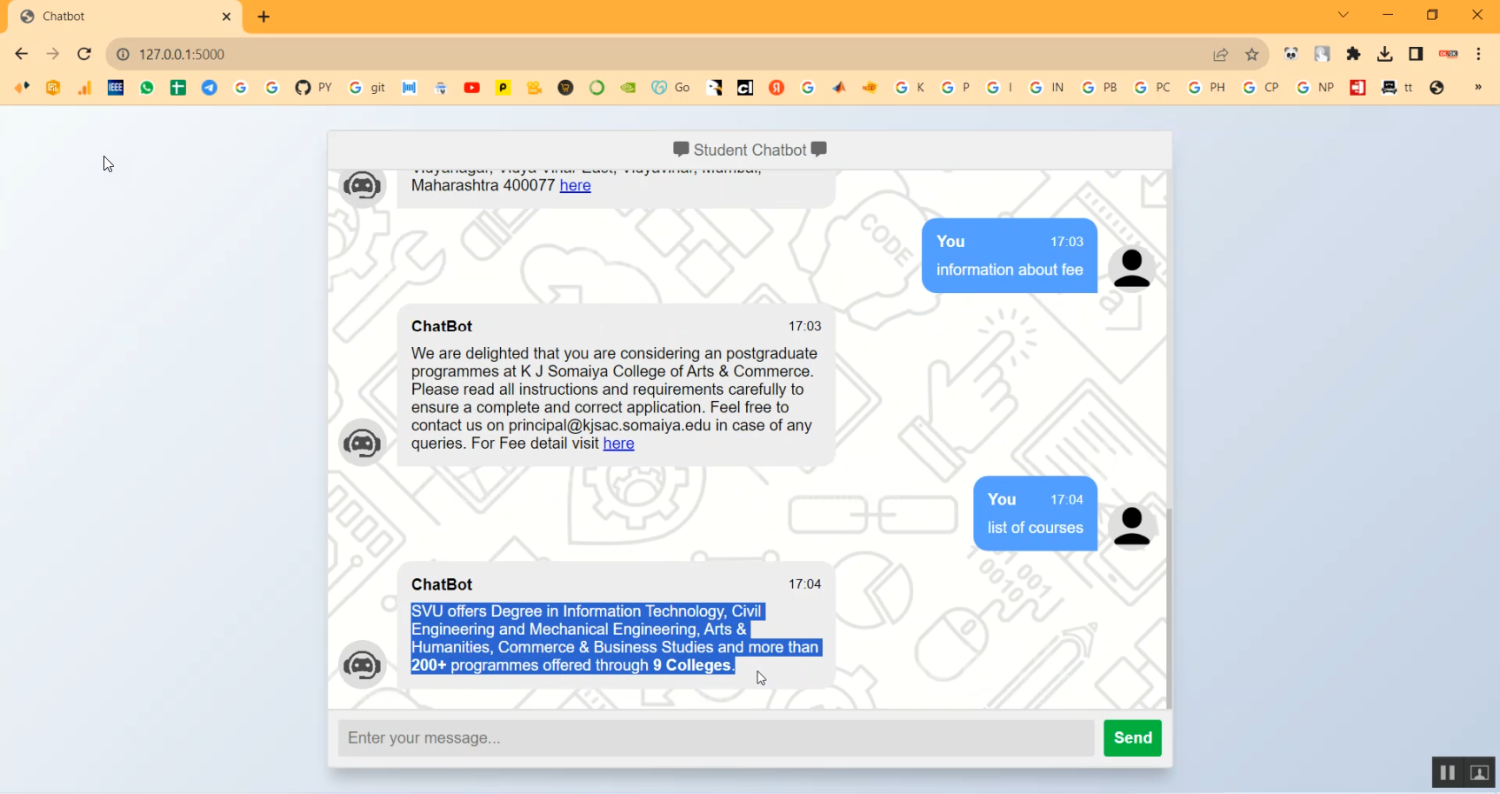Open a new browser tab
The height and width of the screenshot is (794, 1500).
264,17
